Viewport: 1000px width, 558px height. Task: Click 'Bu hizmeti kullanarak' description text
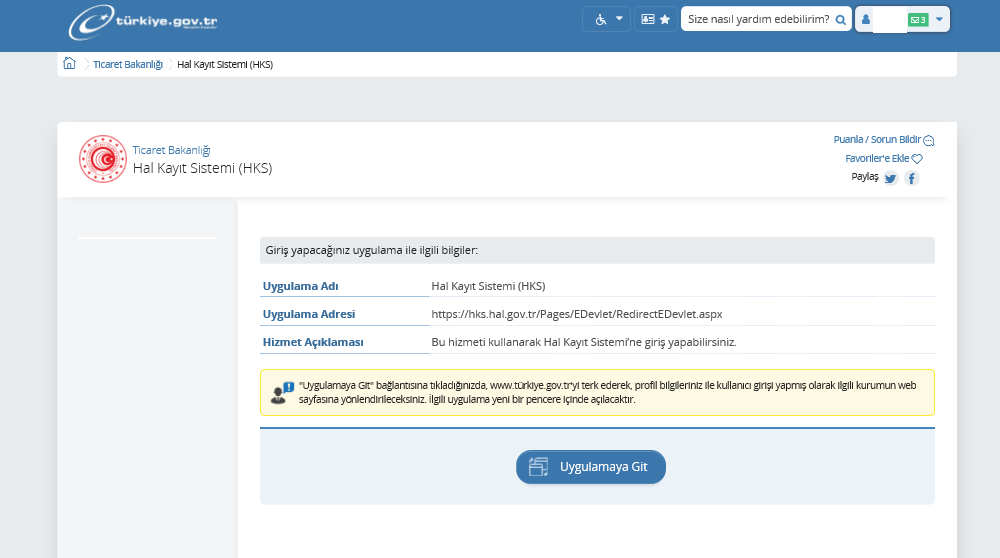pos(584,342)
